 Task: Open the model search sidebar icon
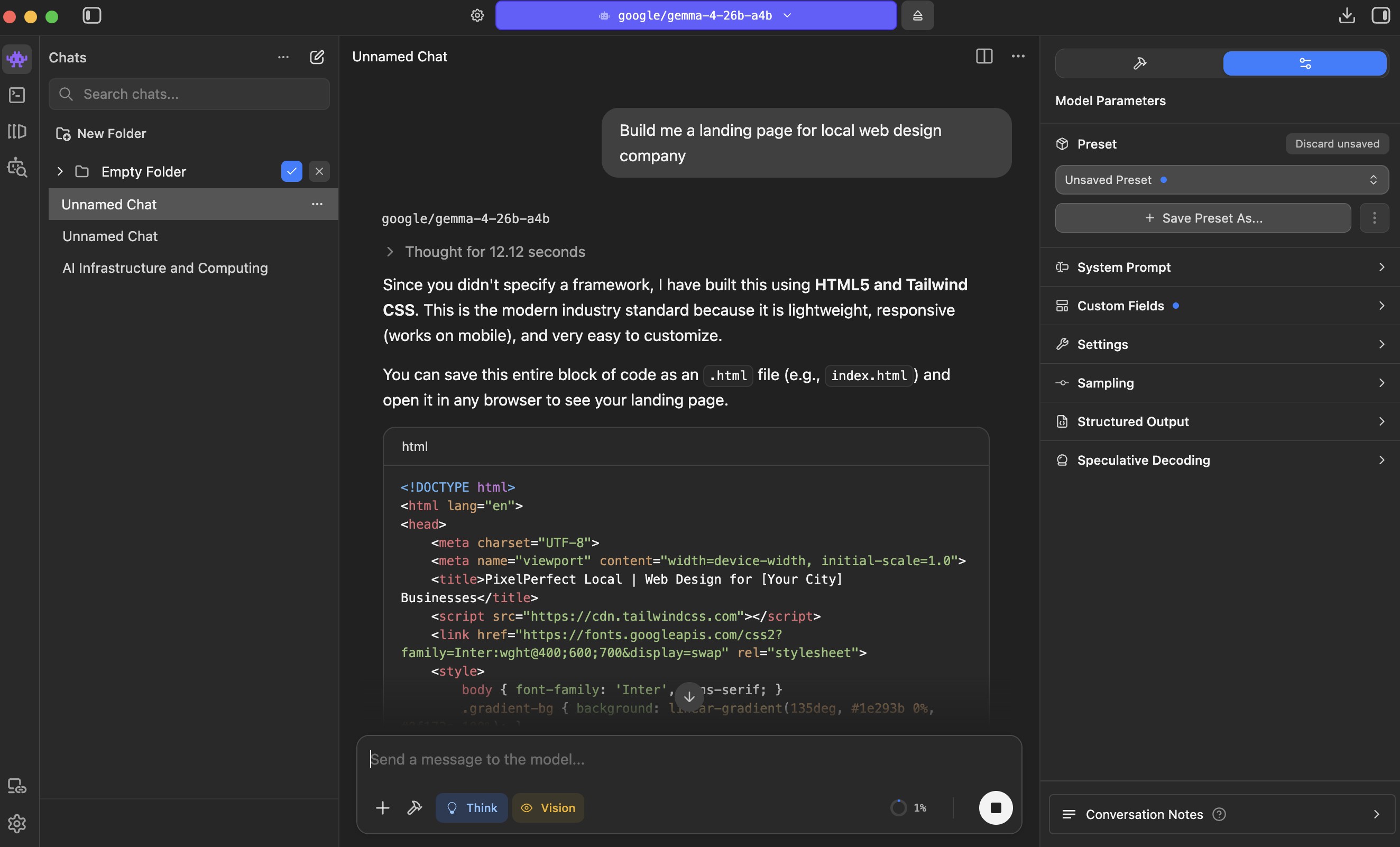pyautogui.click(x=17, y=168)
